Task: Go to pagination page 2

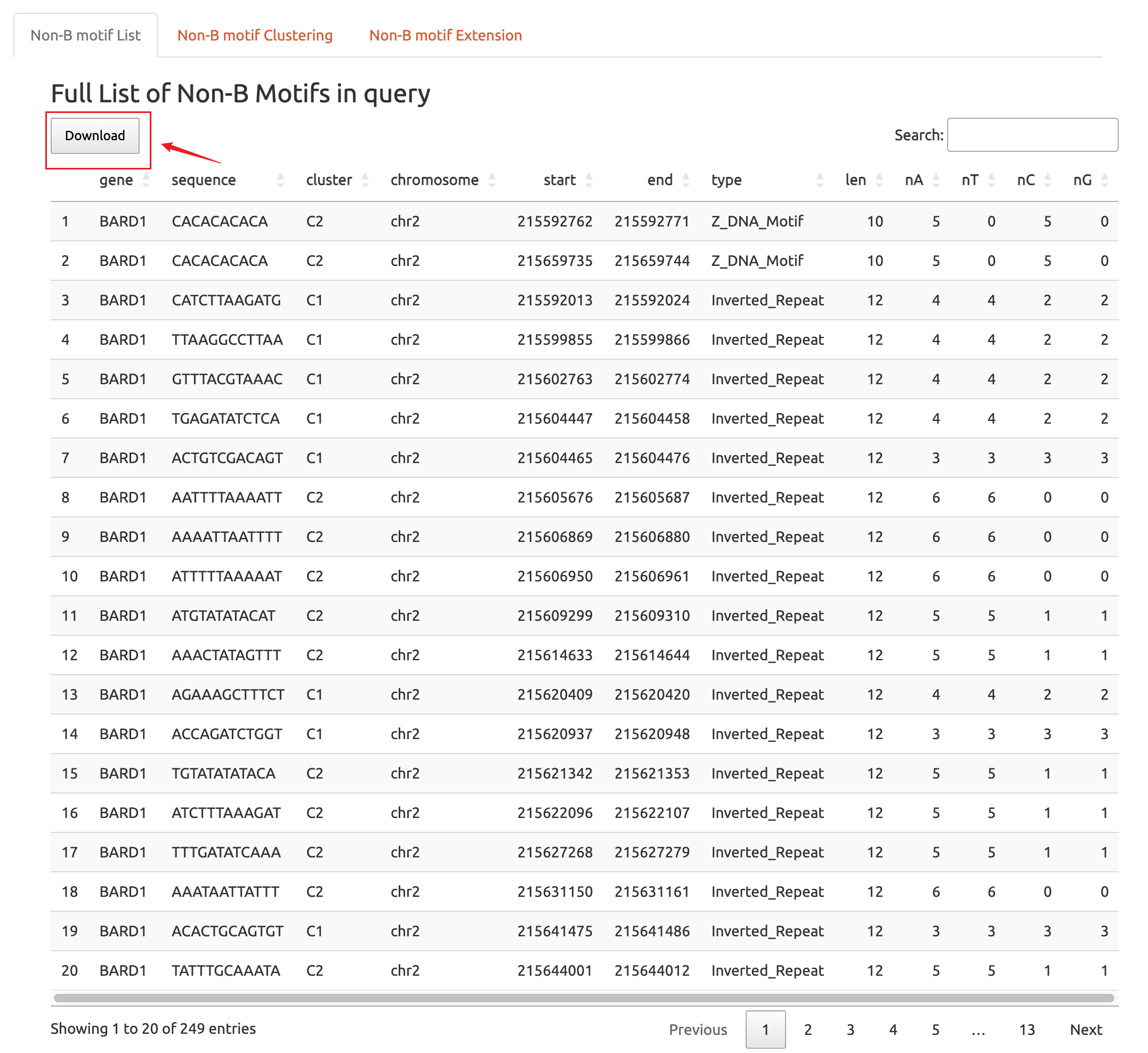Action: (x=808, y=1030)
